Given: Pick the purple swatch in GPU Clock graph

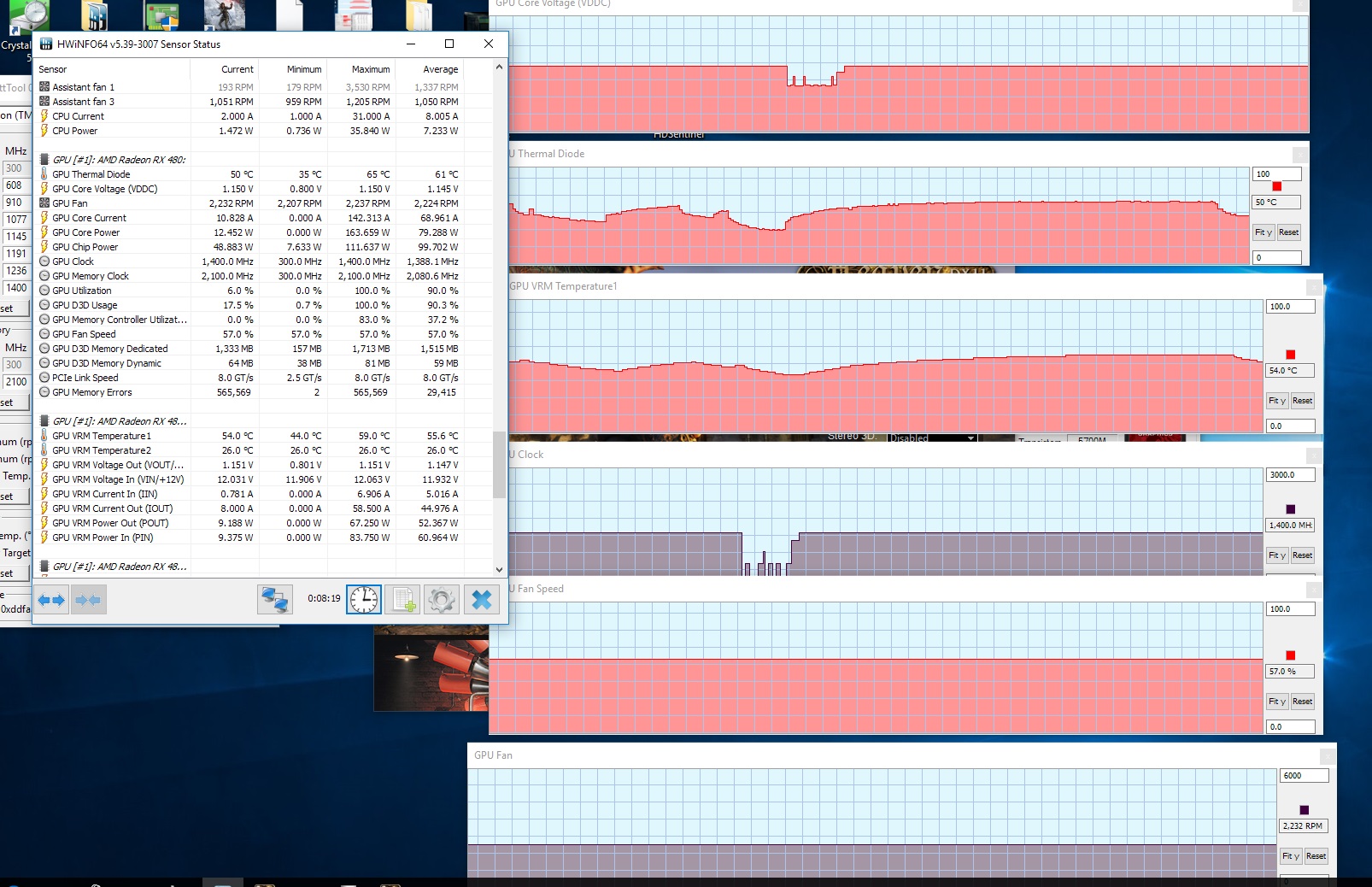Looking at the screenshot, I should tap(1291, 509).
